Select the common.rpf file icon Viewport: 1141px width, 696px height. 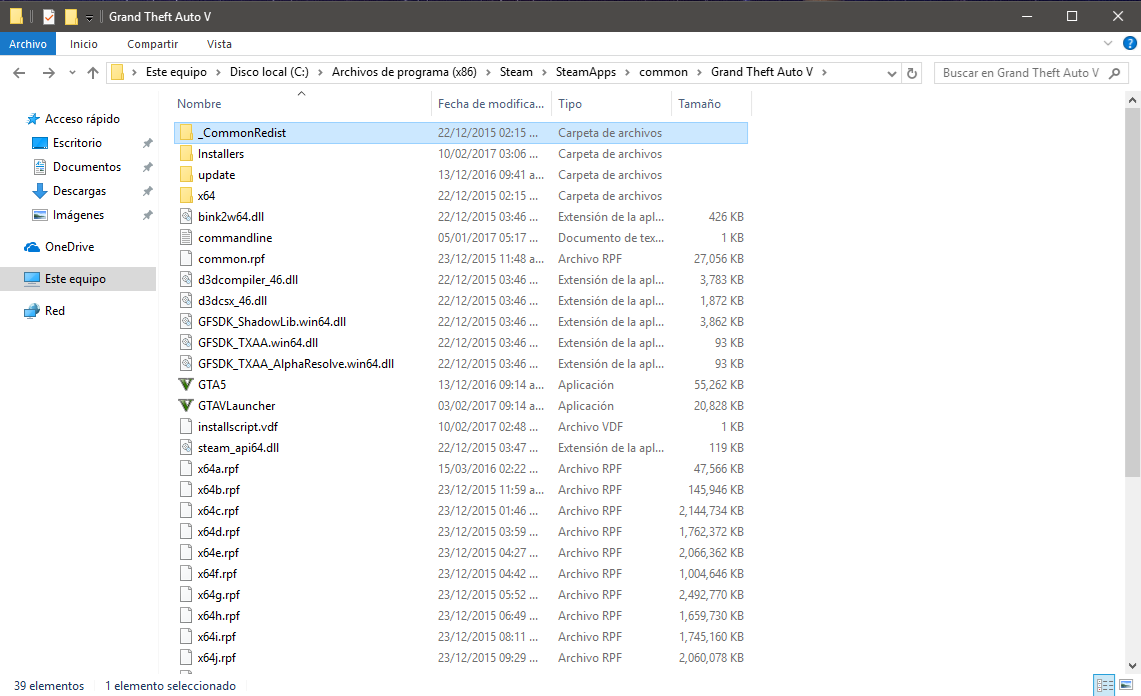pyautogui.click(x=186, y=258)
